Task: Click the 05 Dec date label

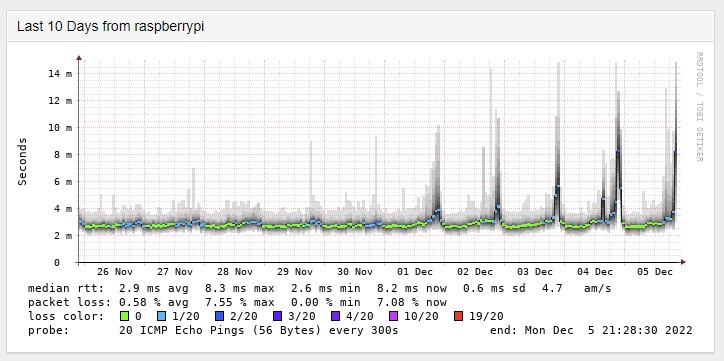Action: [x=655, y=272]
